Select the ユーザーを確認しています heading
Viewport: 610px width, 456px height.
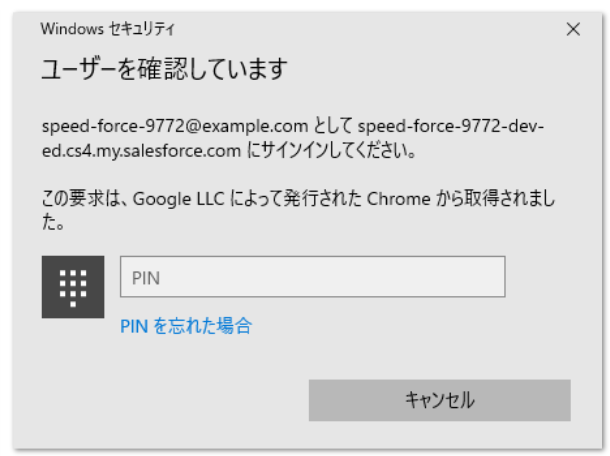point(165,69)
